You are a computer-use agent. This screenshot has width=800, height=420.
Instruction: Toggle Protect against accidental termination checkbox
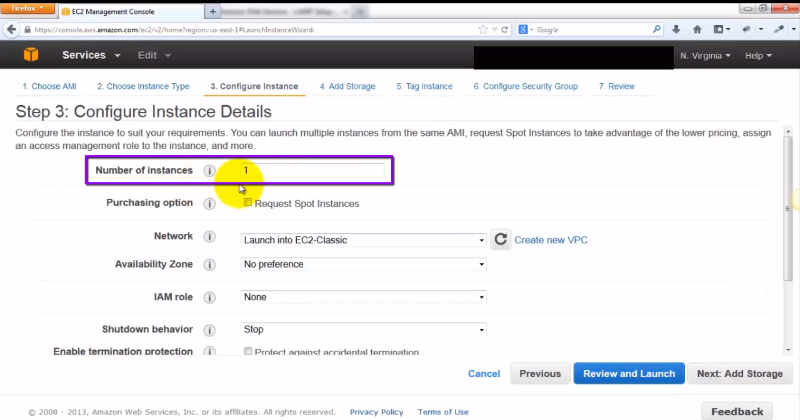[247, 351]
